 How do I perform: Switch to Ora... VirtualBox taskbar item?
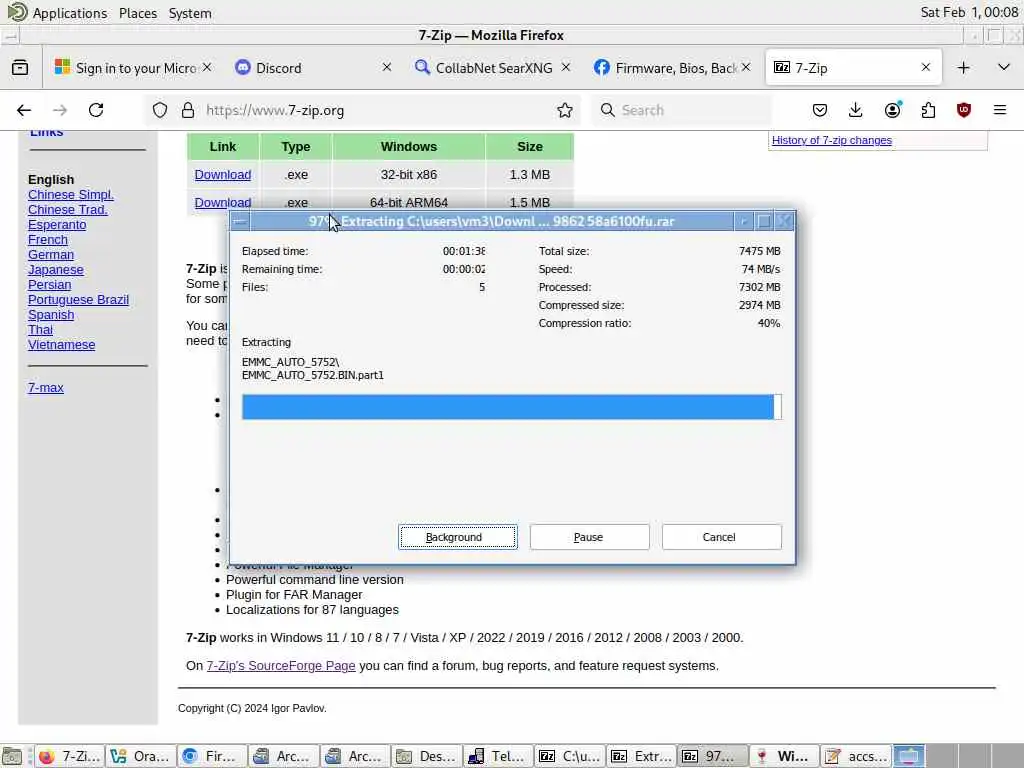click(140, 756)
